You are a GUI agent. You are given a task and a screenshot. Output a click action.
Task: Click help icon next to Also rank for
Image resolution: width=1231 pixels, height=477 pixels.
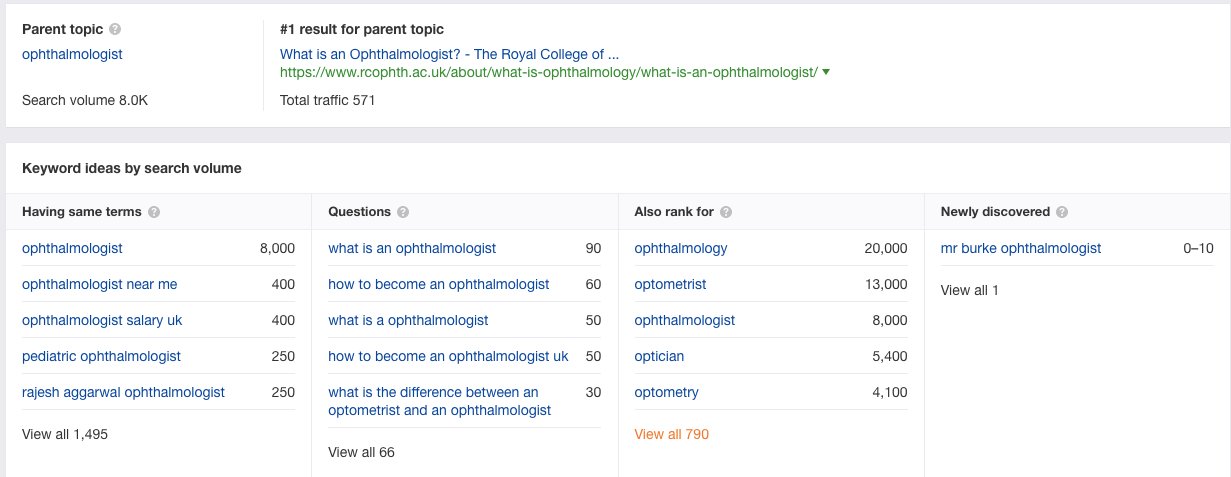pos(726,212)
